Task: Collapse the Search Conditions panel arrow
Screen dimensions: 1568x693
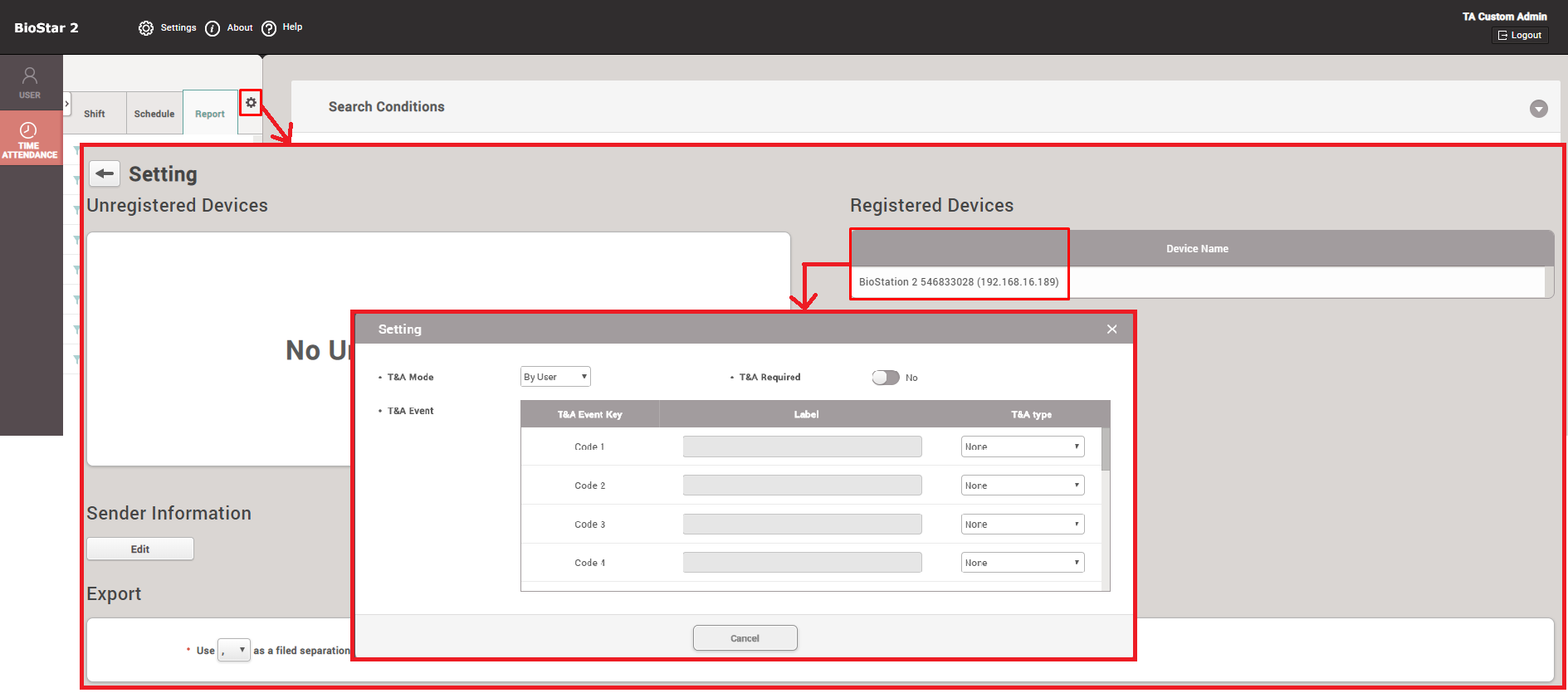Action: click(1538, 109)
